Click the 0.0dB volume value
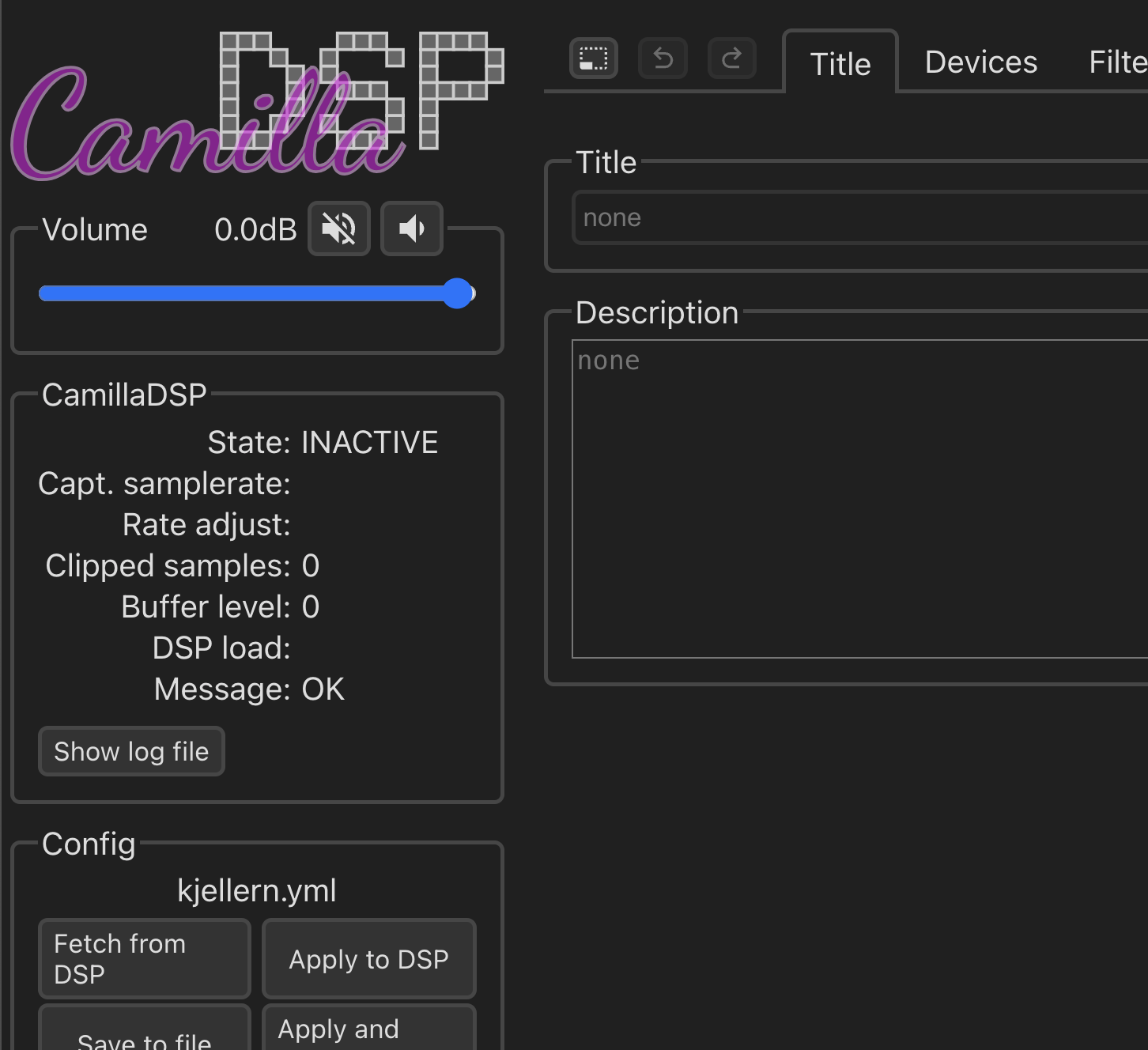Viewport: 1148px width, 1050px height. 255,229
